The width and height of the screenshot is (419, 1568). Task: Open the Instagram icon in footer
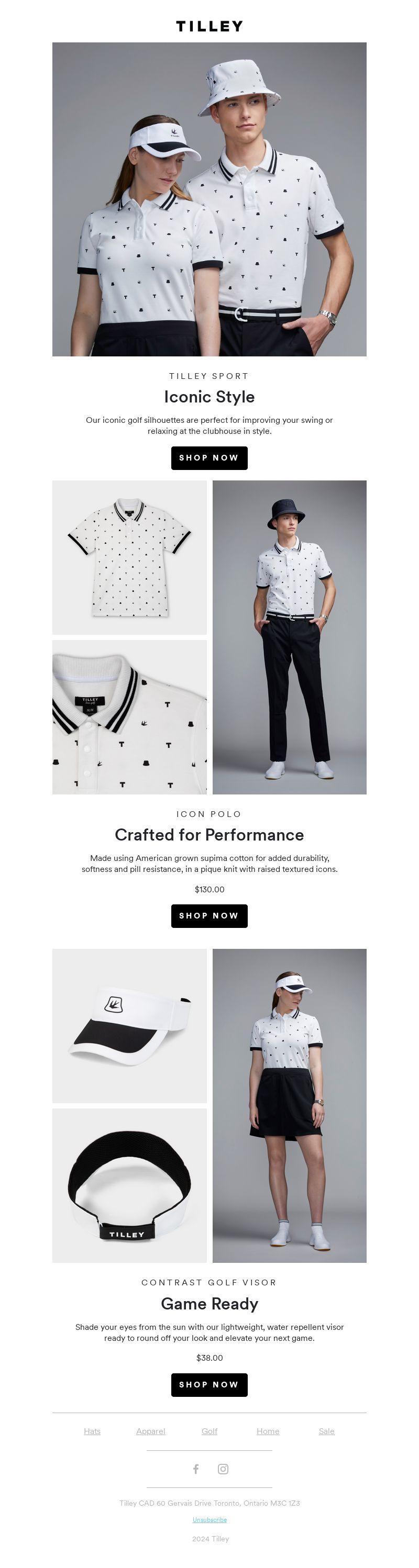click(223, 1469)
